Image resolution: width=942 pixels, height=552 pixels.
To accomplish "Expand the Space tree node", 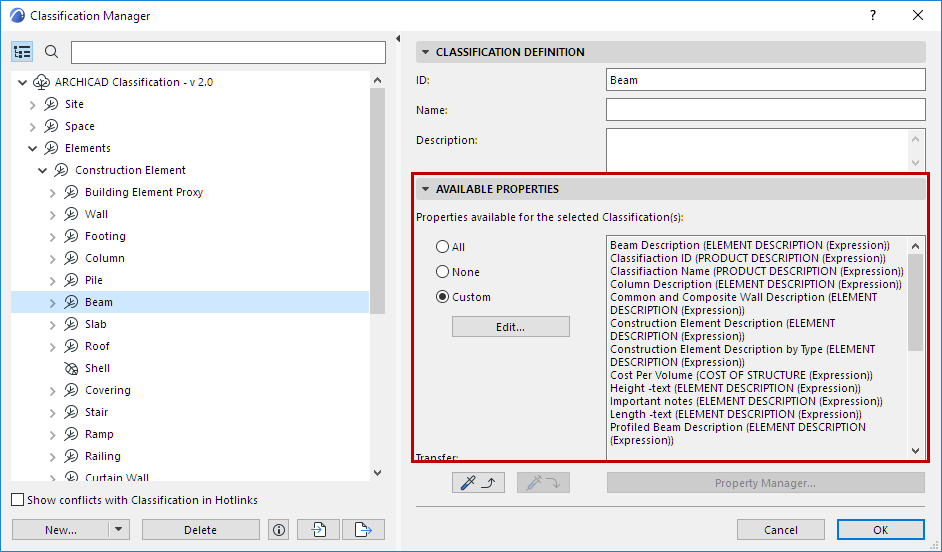I will tap(32, 127).
